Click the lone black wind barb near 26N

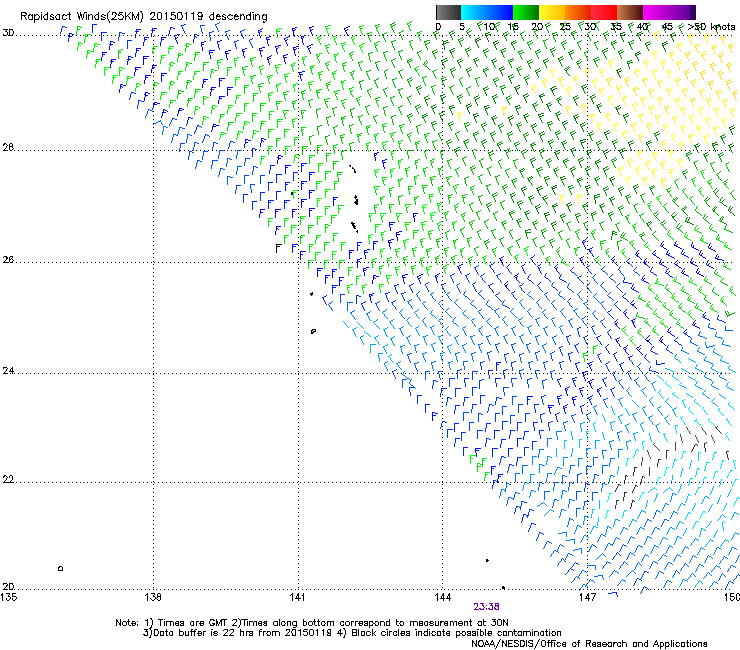278,248
